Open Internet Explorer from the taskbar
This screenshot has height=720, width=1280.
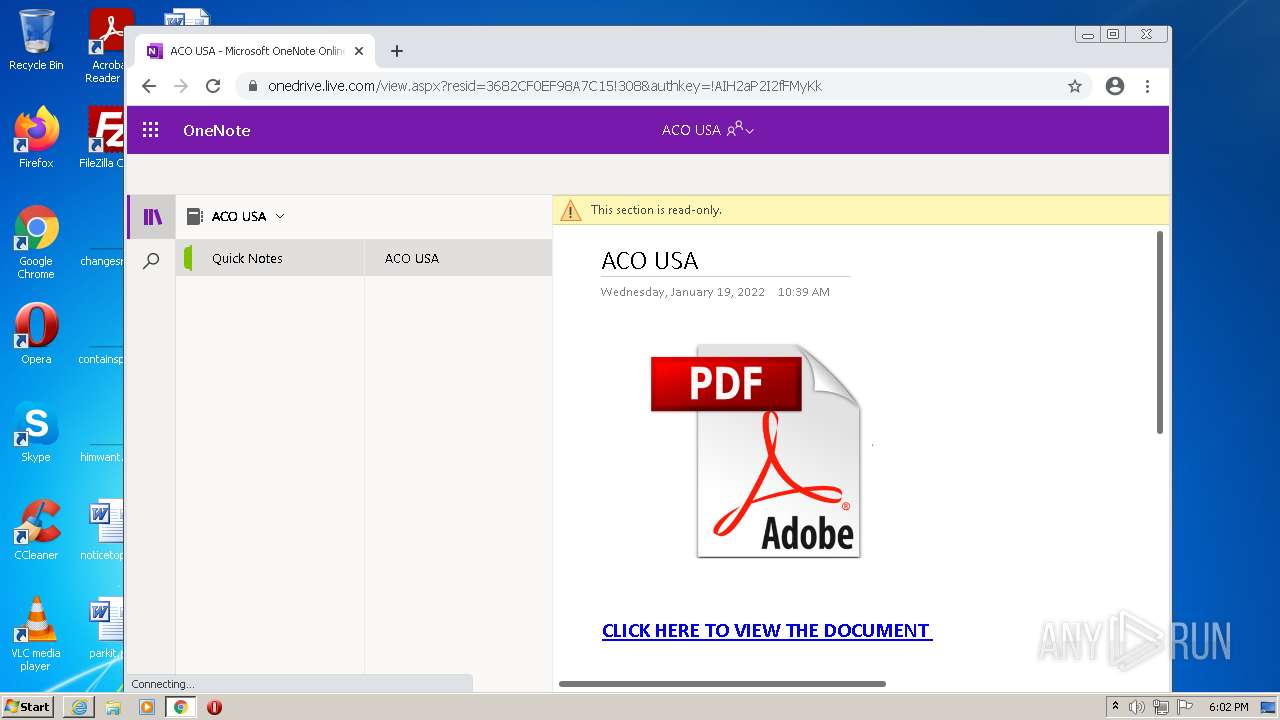click(x=79, y=707)
